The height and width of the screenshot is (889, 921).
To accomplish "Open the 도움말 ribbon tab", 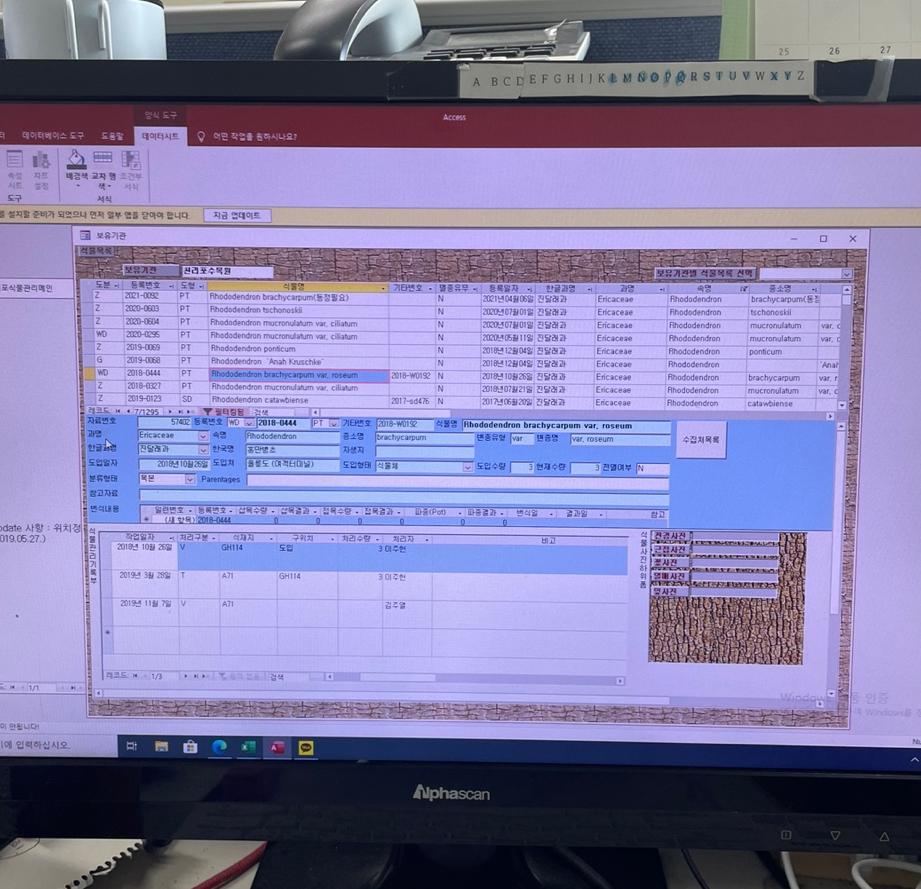I will tap(112, 136).
